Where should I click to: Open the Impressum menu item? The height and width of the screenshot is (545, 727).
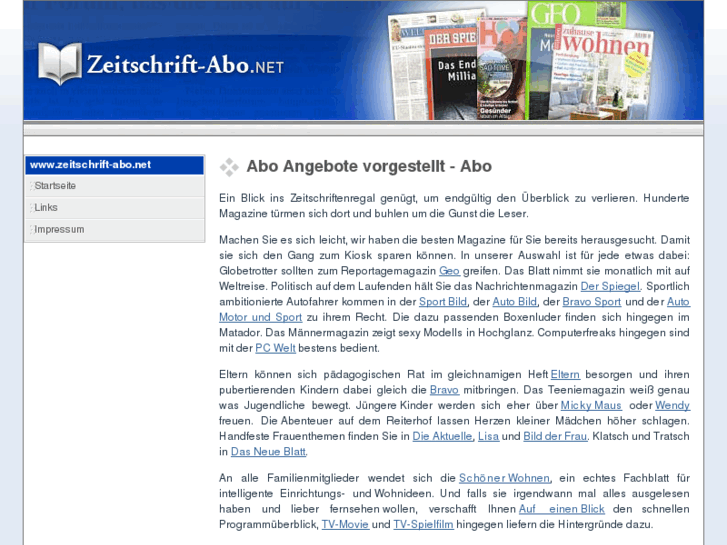(x=115, y=230)
